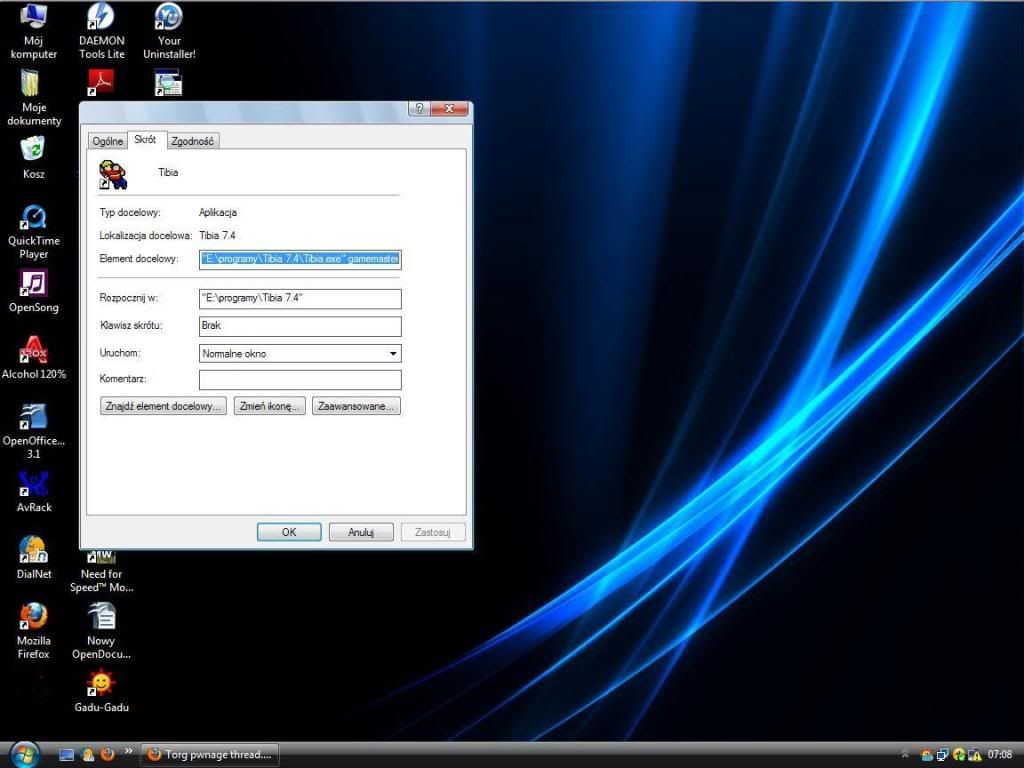Select the Gadu-Gadu desktop icon
Screen dimensions: 1024x768
click(101, 691)
